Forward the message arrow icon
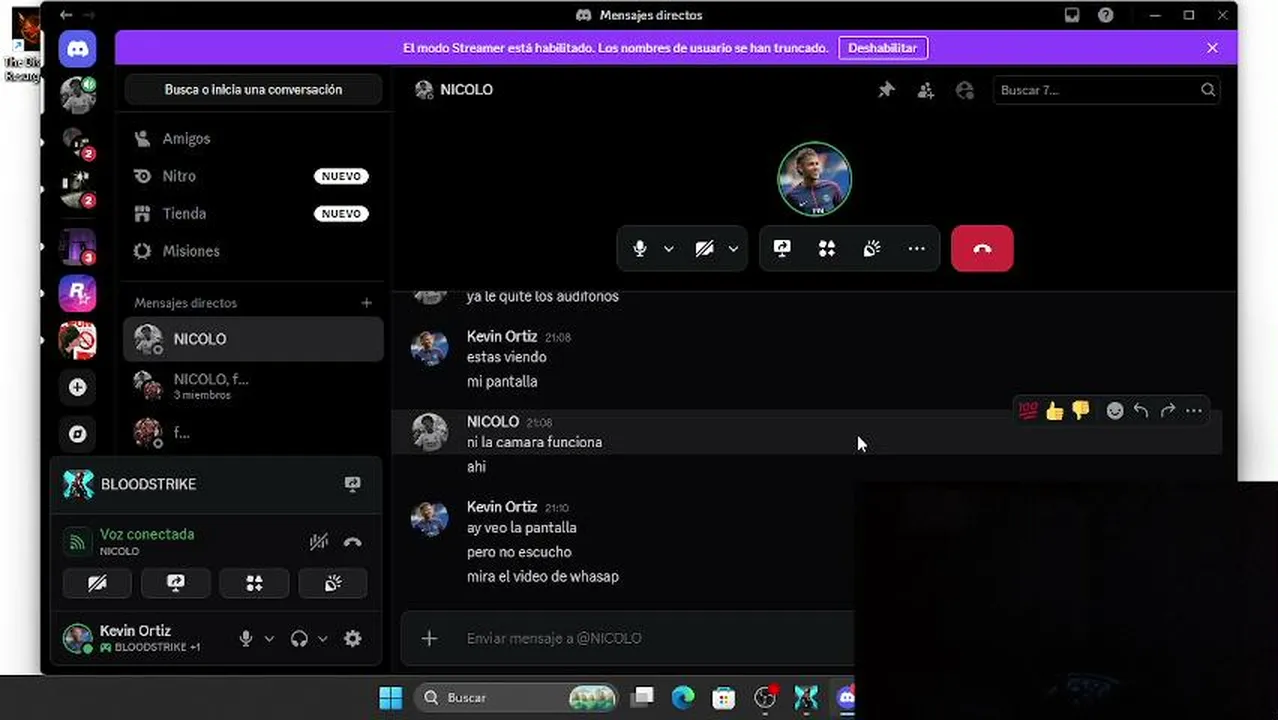1278x720 pixels. coord(1167,410)
